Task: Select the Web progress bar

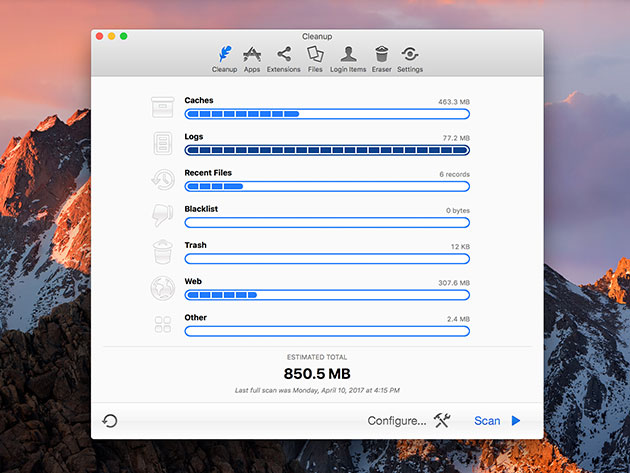Action: coord(327,295)
